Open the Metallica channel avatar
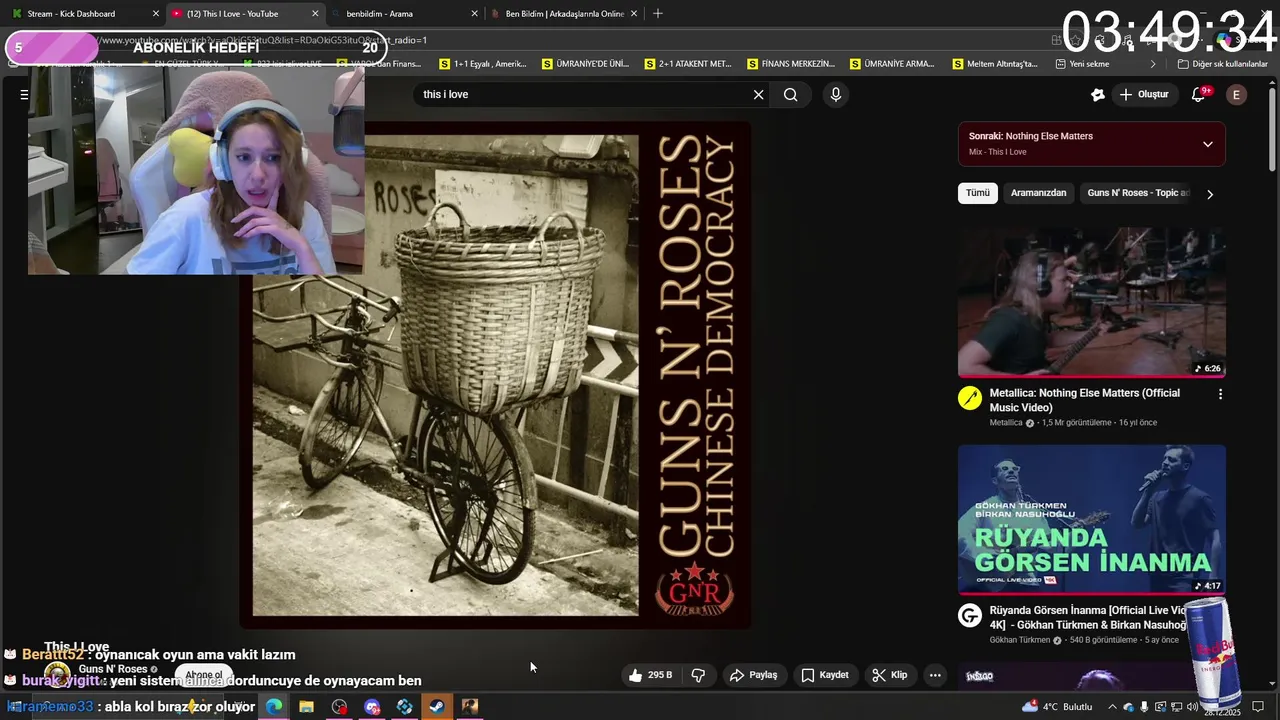This screenshot has height=720, width=1280. [970, 398]
